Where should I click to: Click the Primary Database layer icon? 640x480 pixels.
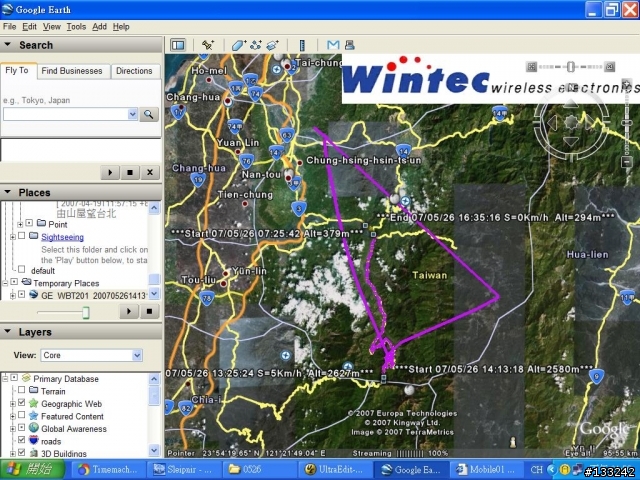pos(27,378)
